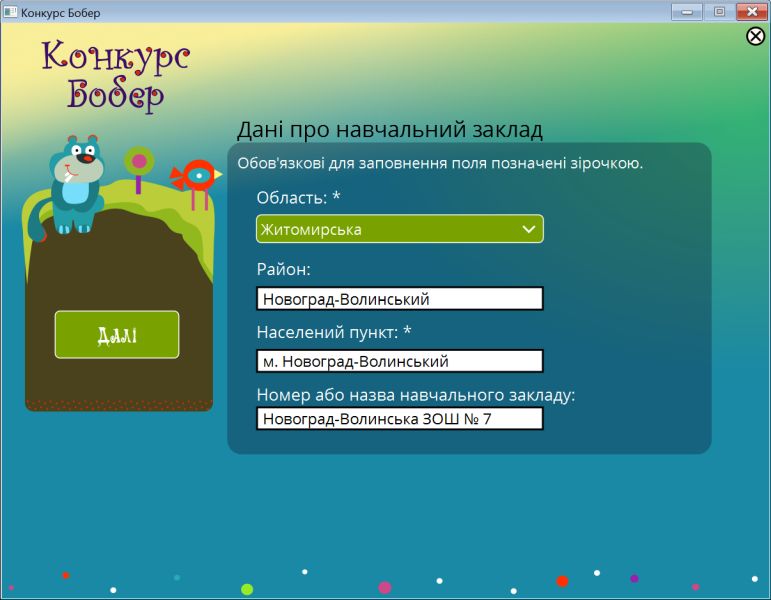Click the app icon in the title bar

10,11
